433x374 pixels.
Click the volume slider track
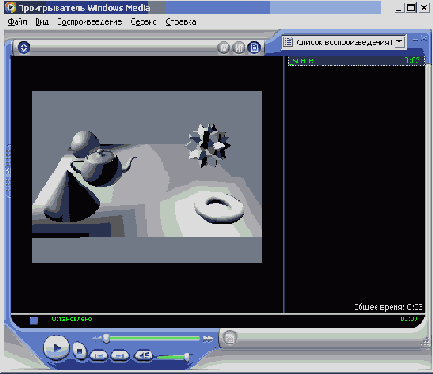(x=172, y=357)
